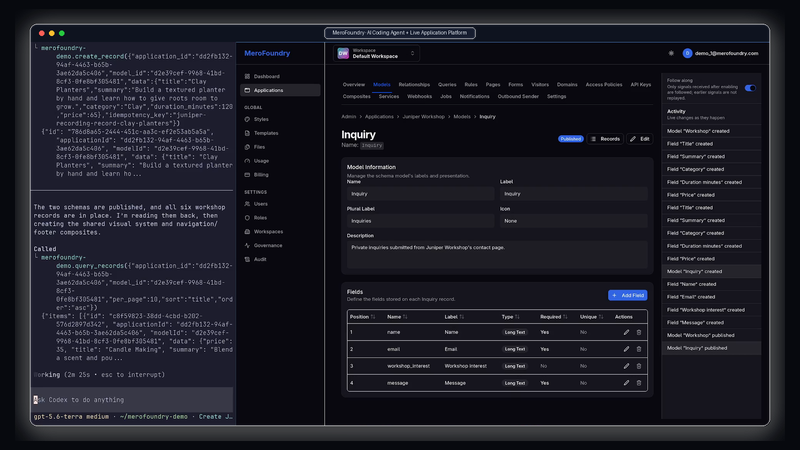
Task: Open the Pages tab
Action: pos(493,85)
